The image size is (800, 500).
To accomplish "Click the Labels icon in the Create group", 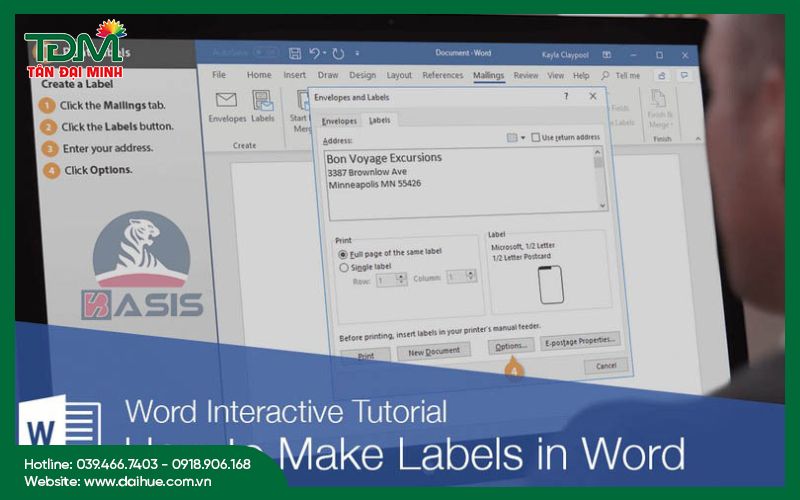I will point(263,101).
